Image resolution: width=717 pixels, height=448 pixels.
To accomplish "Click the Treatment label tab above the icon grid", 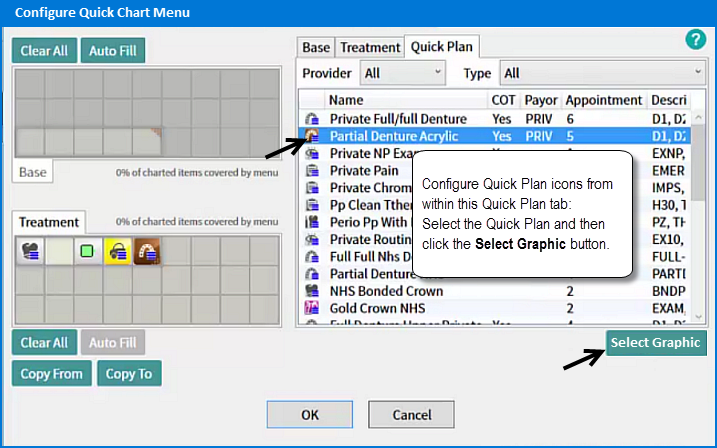I will pyautogui.click(x=49, y=222).
